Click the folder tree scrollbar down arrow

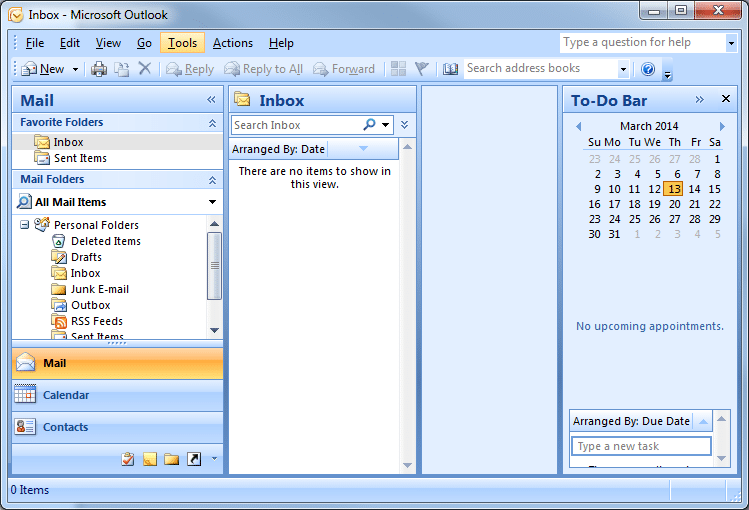(x=214, y=330)
